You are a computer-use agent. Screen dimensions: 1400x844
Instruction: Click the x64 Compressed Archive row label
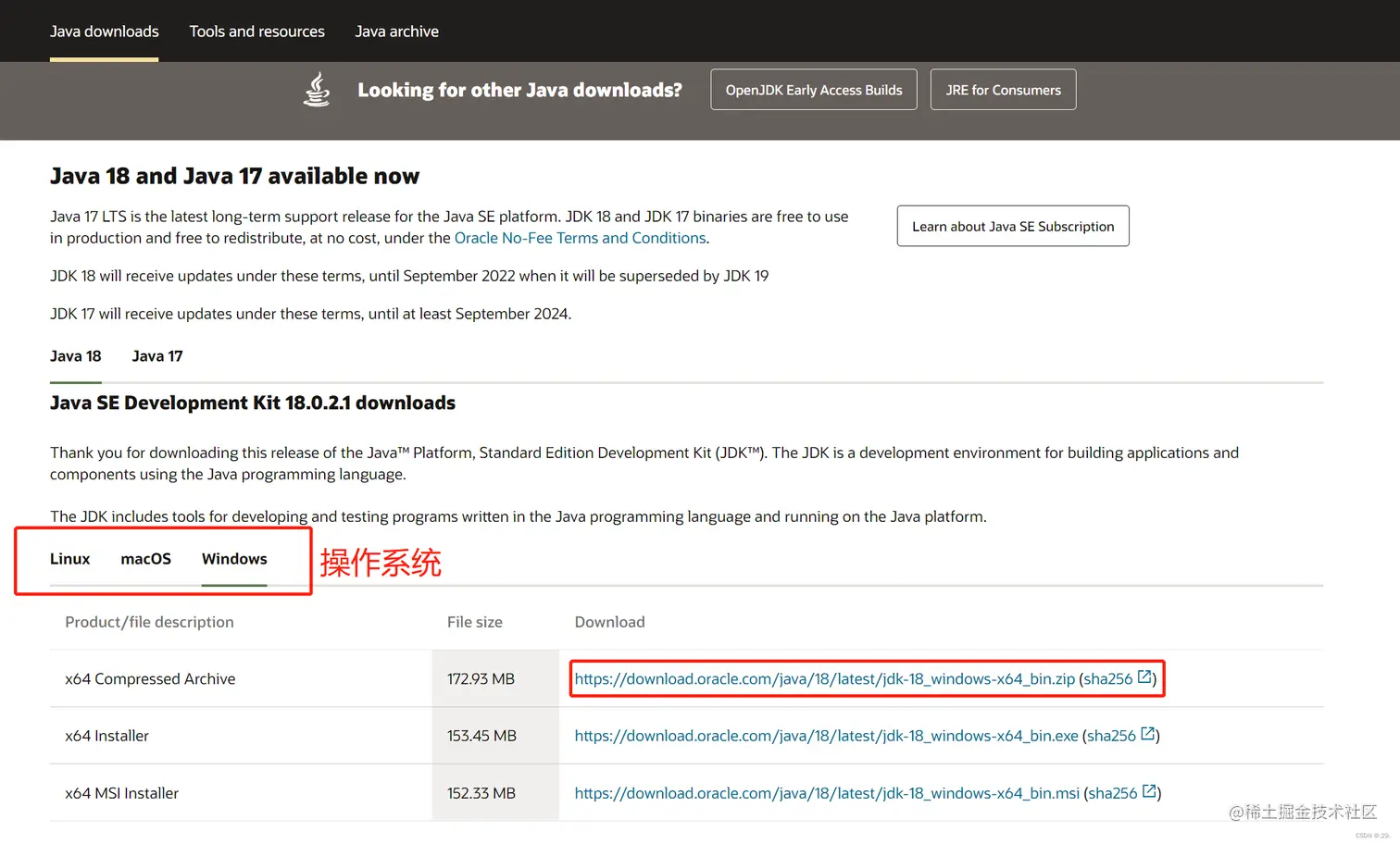click(150, 678)
